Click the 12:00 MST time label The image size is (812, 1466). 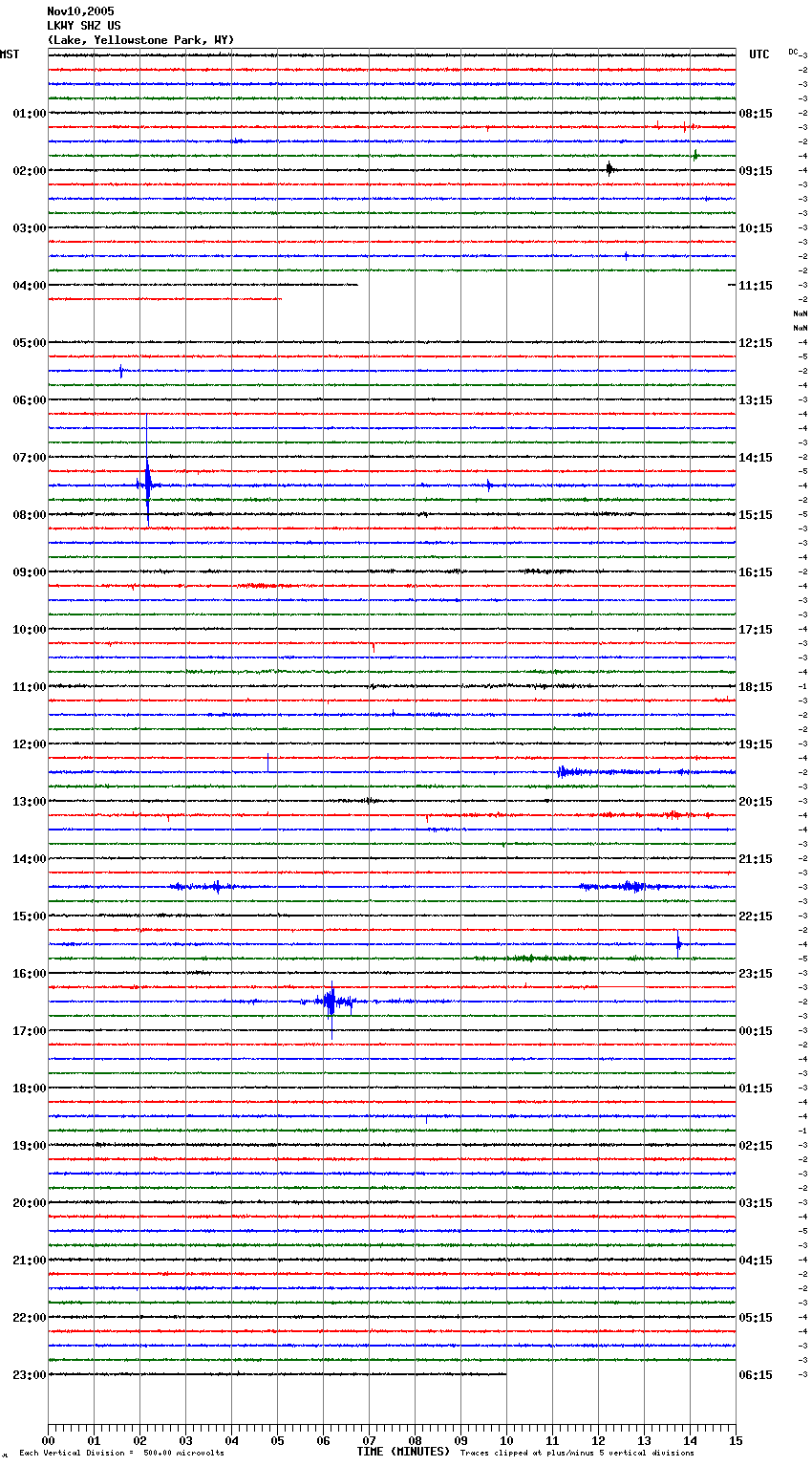(x=29, y=744)
